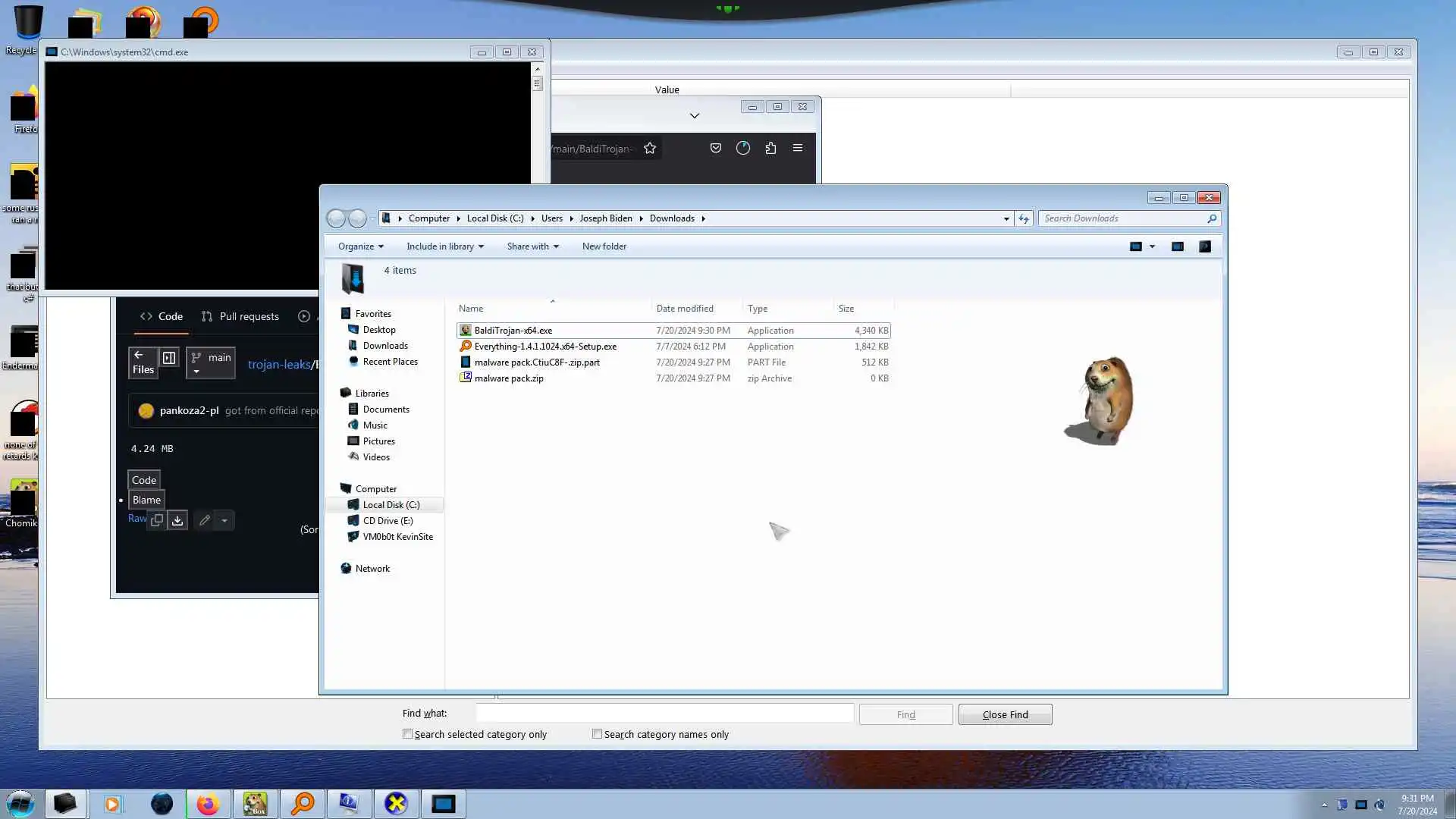
Task: Click the bookmark star icon in Firefox
Action: pyautogui.click(x=650, y=149)
